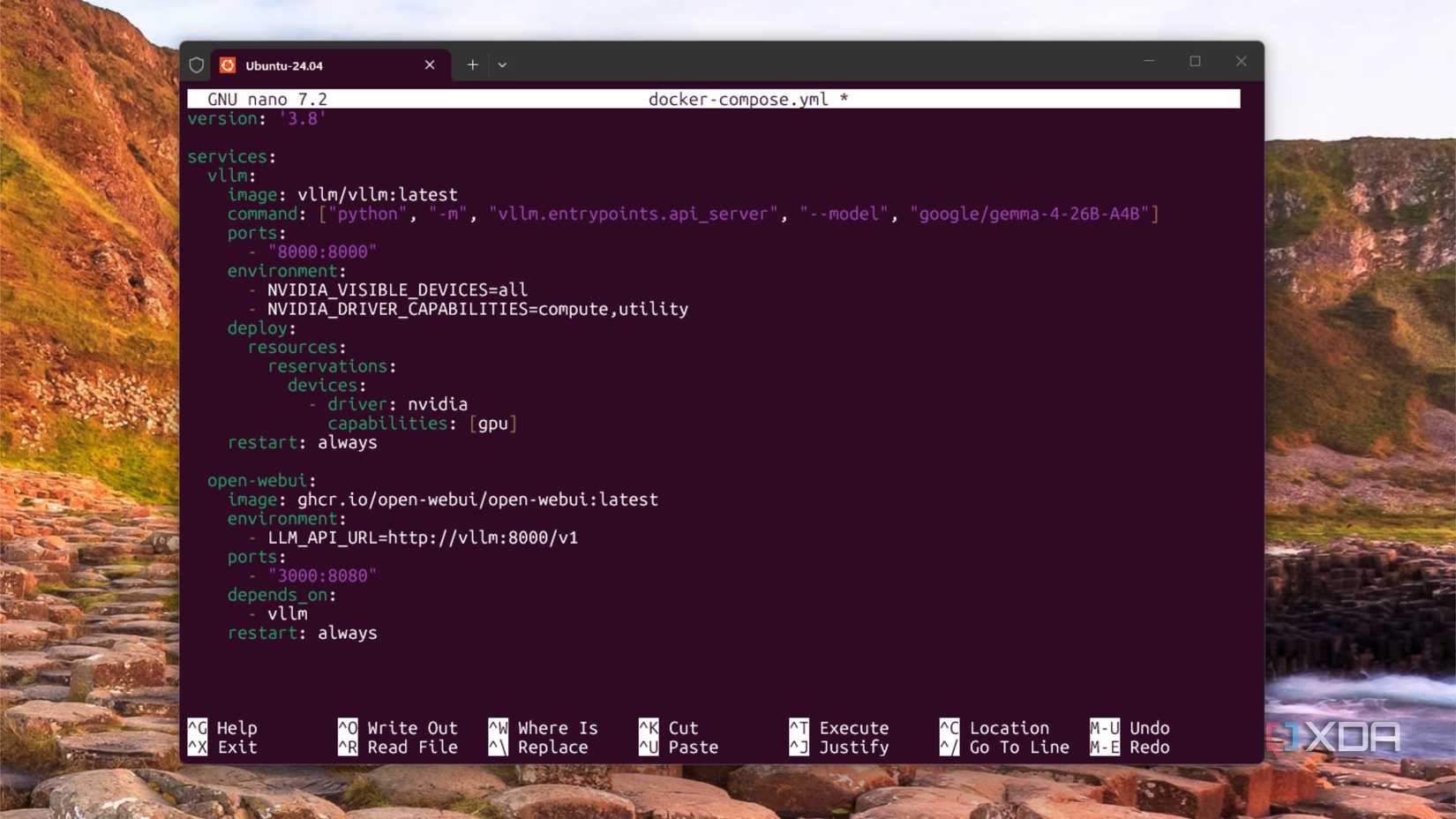Click the shield icon in the title bar
This screenshot has height=819, width=1456.
coord(196,65)
